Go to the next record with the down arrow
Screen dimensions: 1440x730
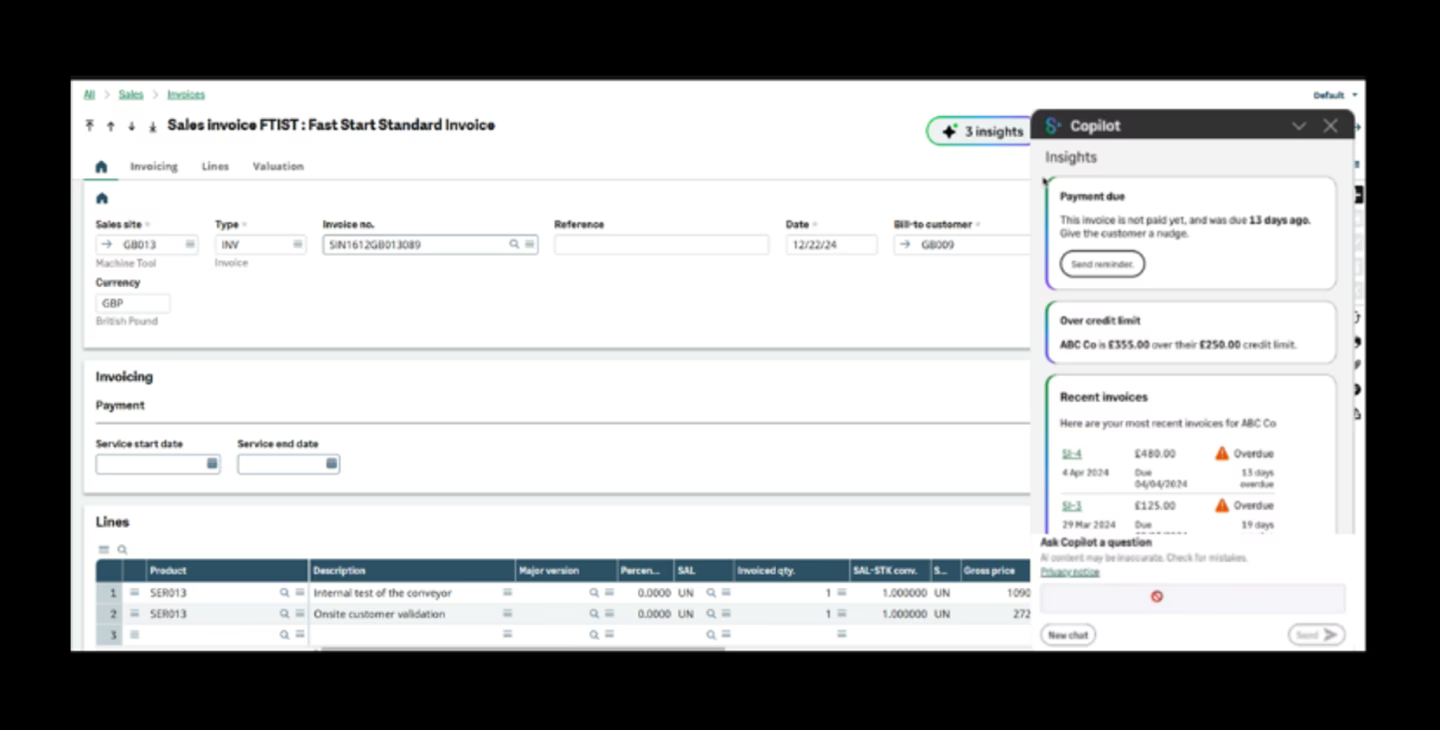[x=131, y=125]
